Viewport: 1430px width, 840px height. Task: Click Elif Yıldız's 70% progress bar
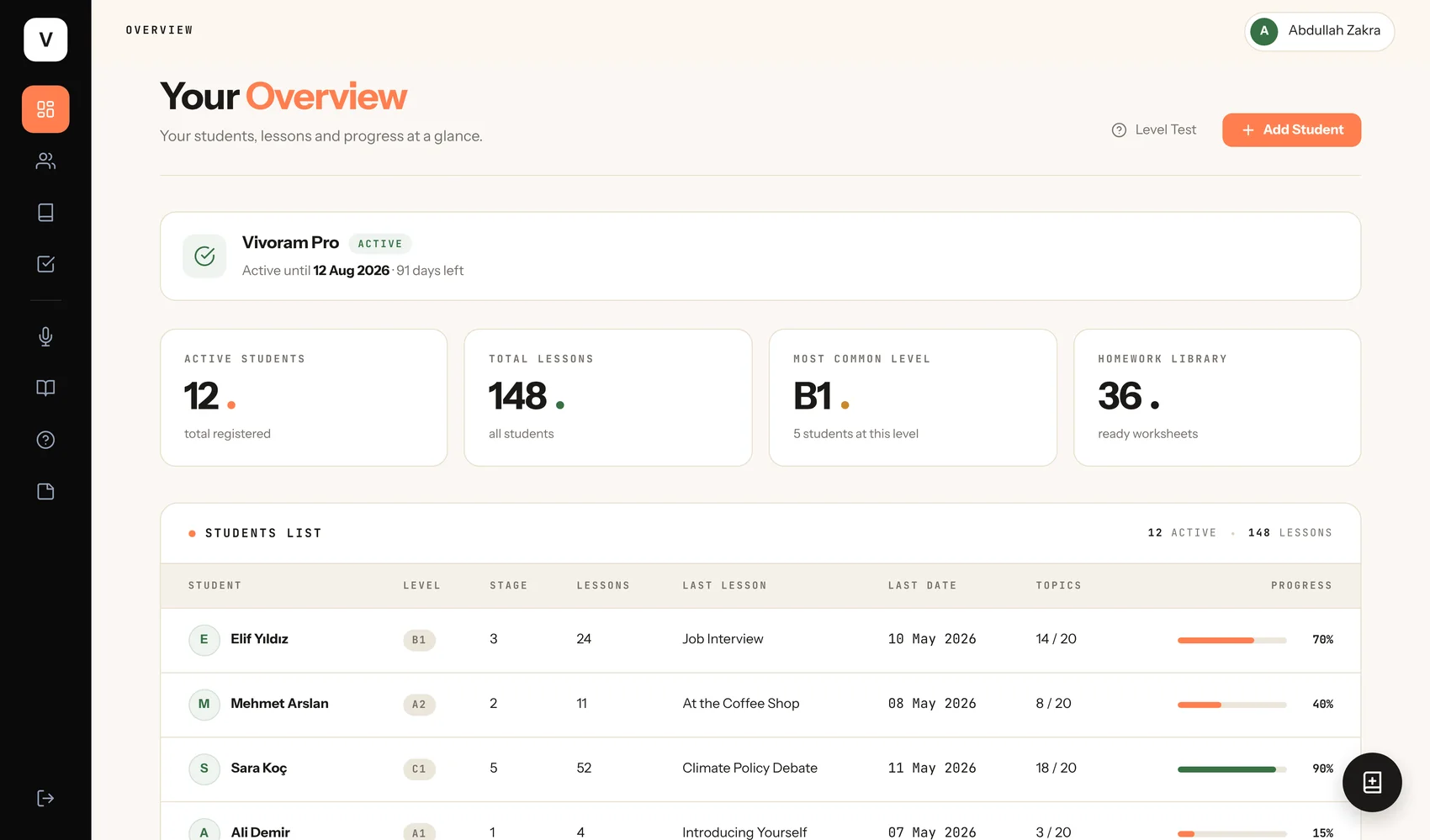tap(1231, 641)
